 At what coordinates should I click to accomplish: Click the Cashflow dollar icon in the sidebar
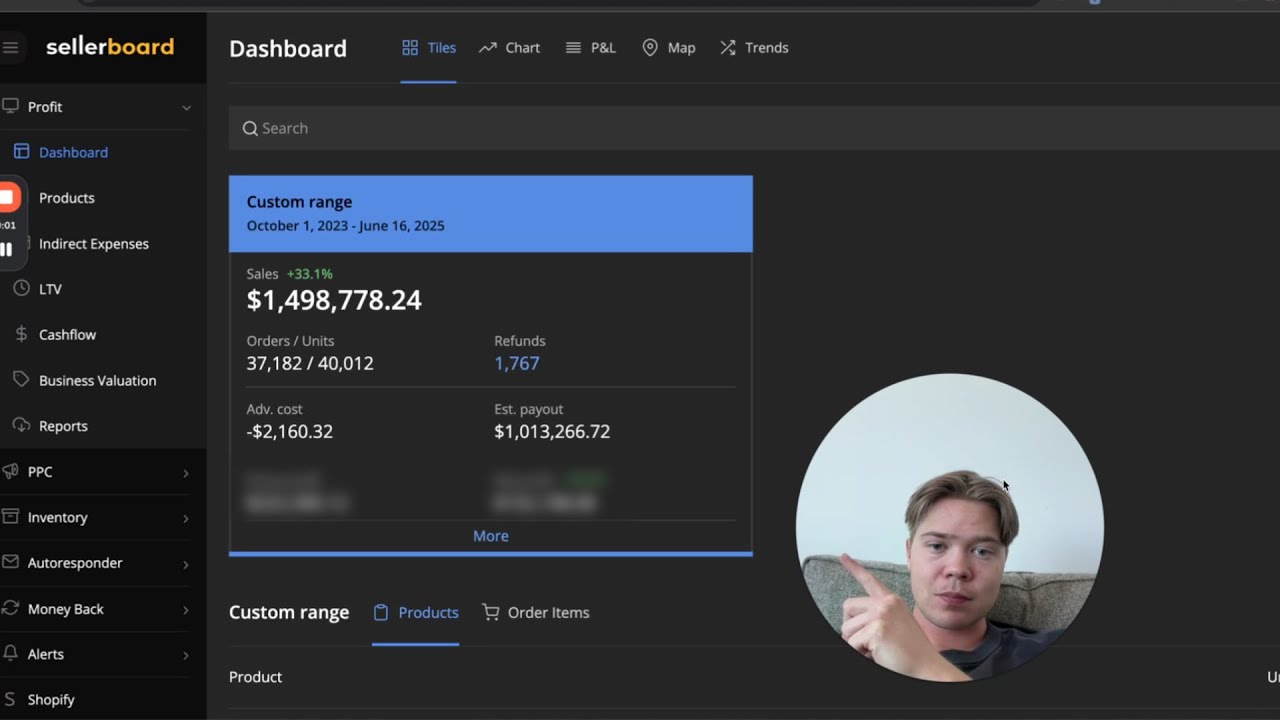21,334
